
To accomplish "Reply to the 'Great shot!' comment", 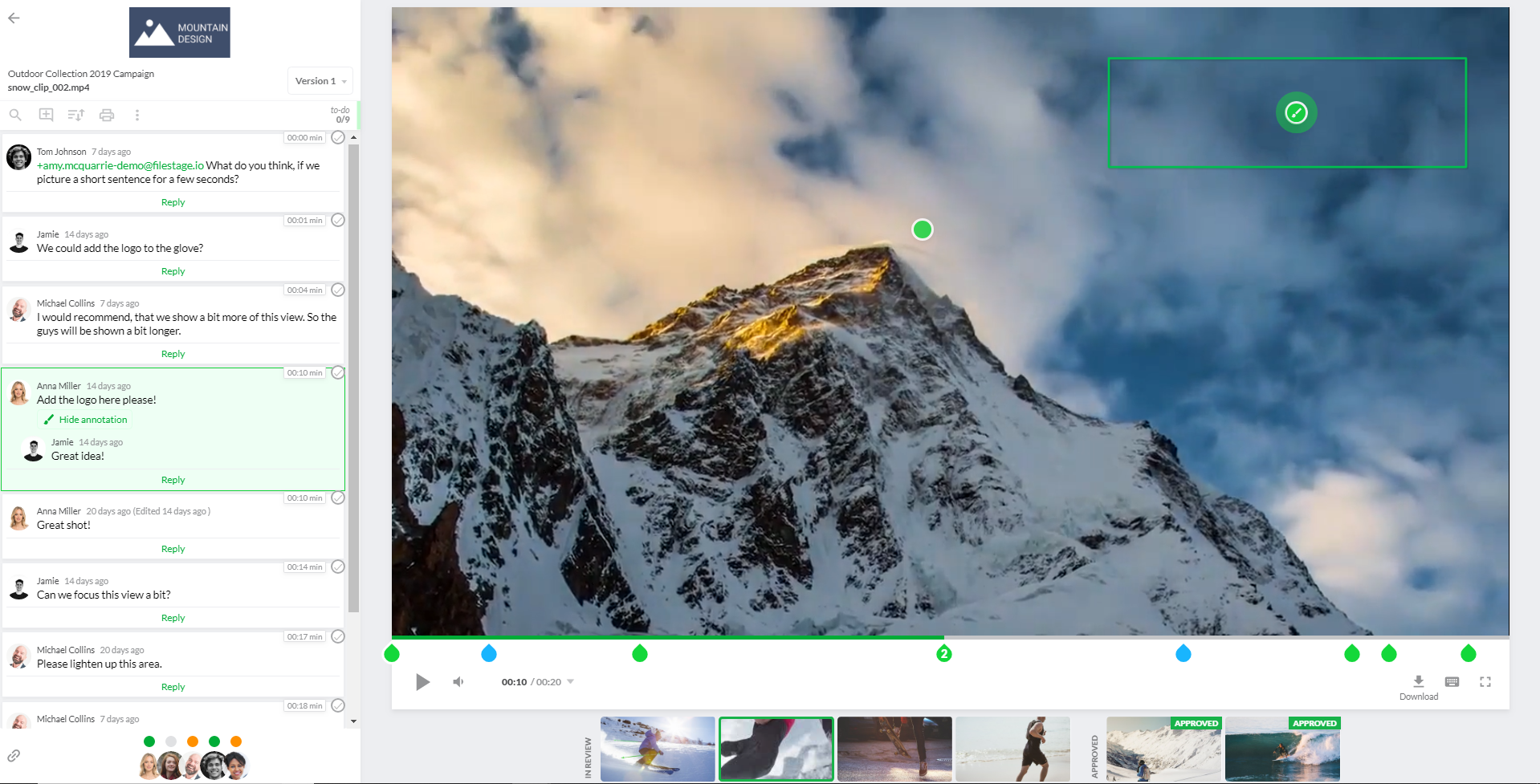I will tap(173, 549).
